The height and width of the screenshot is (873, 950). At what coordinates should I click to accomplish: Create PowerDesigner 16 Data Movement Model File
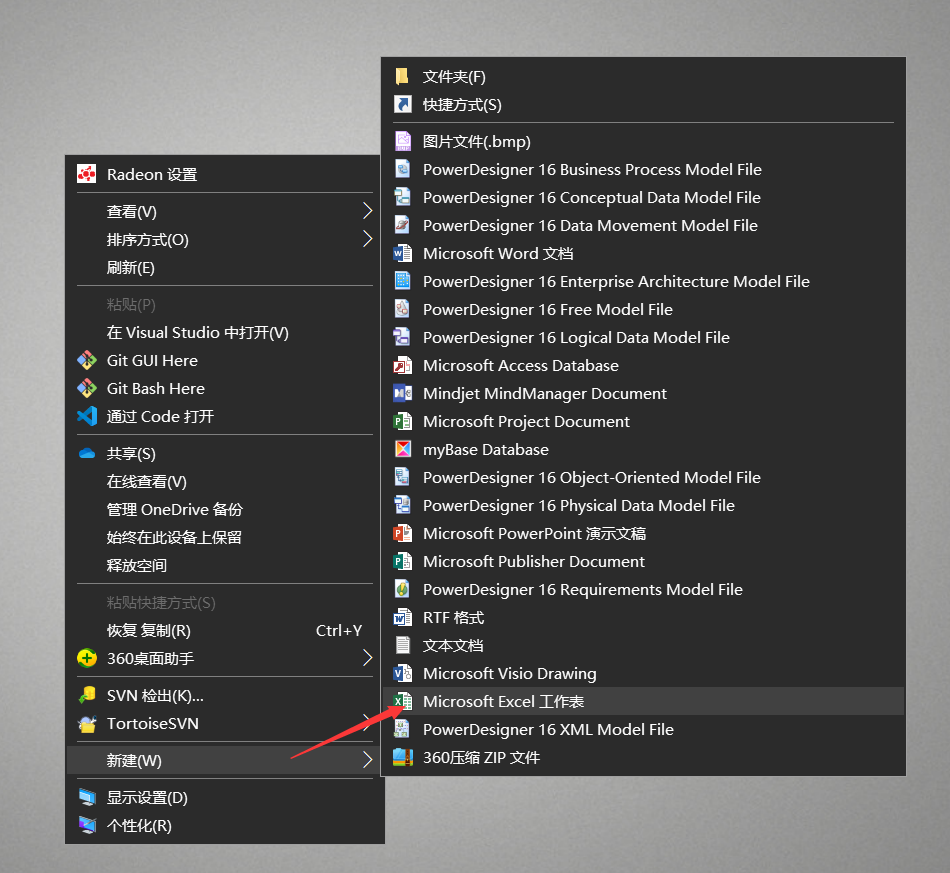click(x=643, y=225)
